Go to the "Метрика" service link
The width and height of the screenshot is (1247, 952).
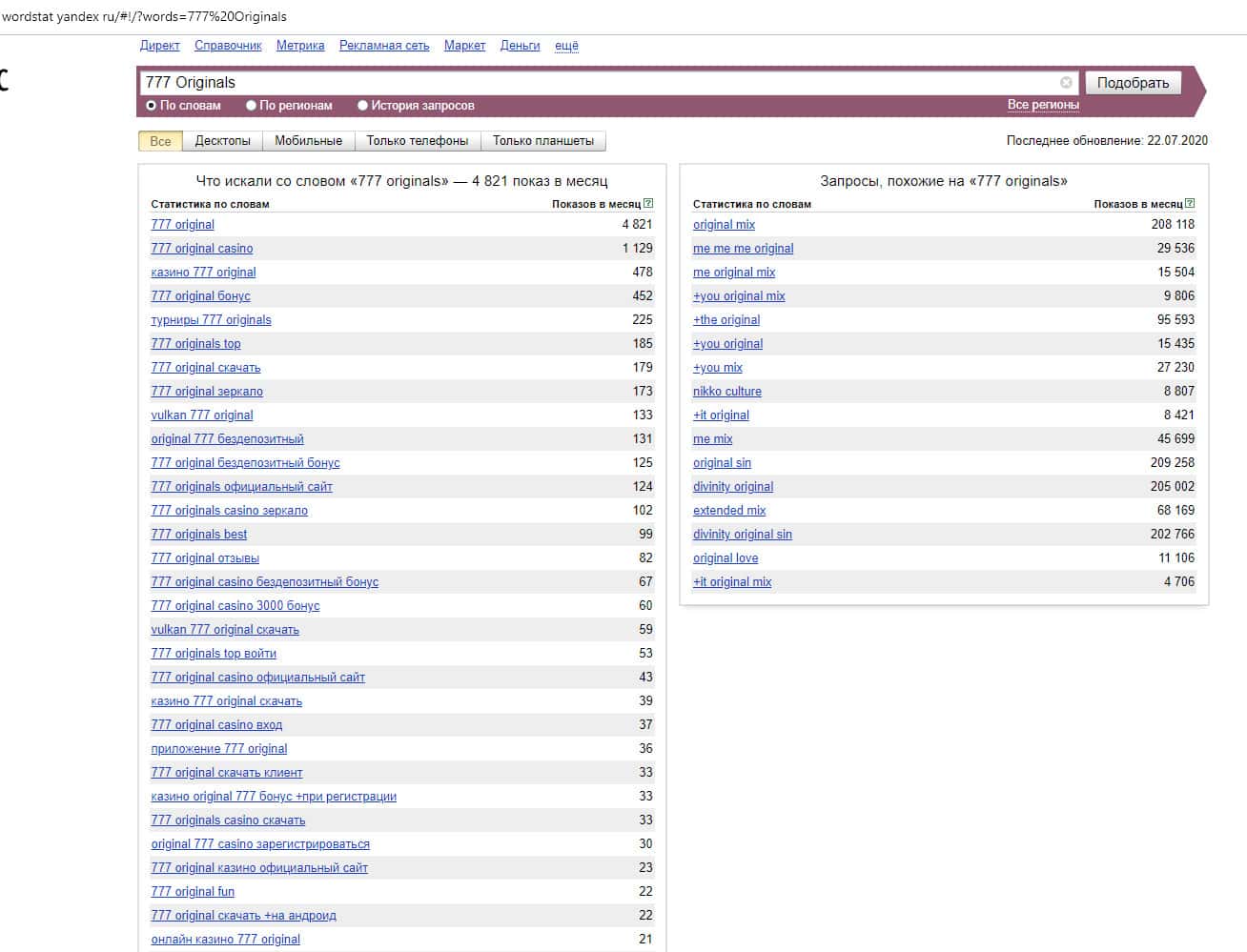[x=300, y=46]
